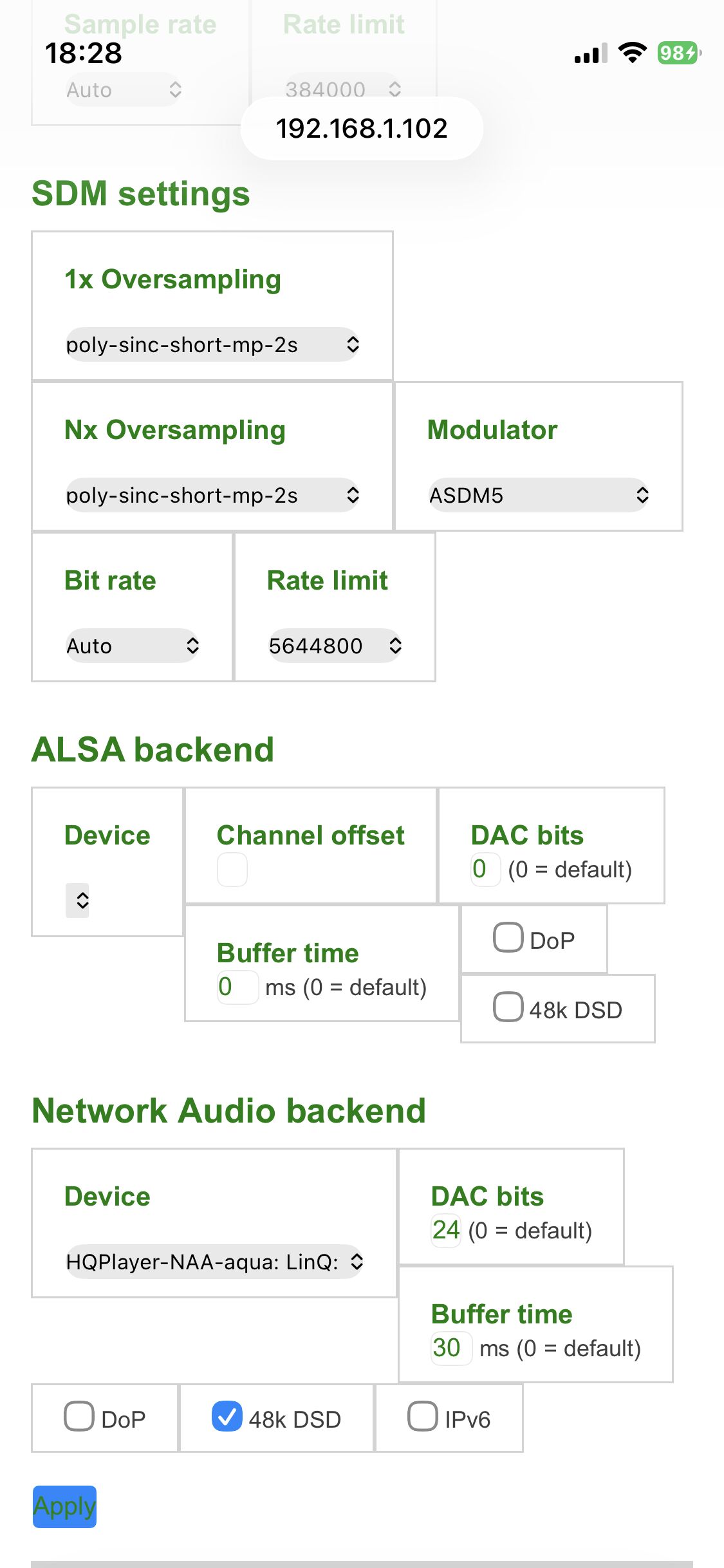
Task: Change SDM Rate limit 5644800 dropdown
Action: (x=335, y=646)
